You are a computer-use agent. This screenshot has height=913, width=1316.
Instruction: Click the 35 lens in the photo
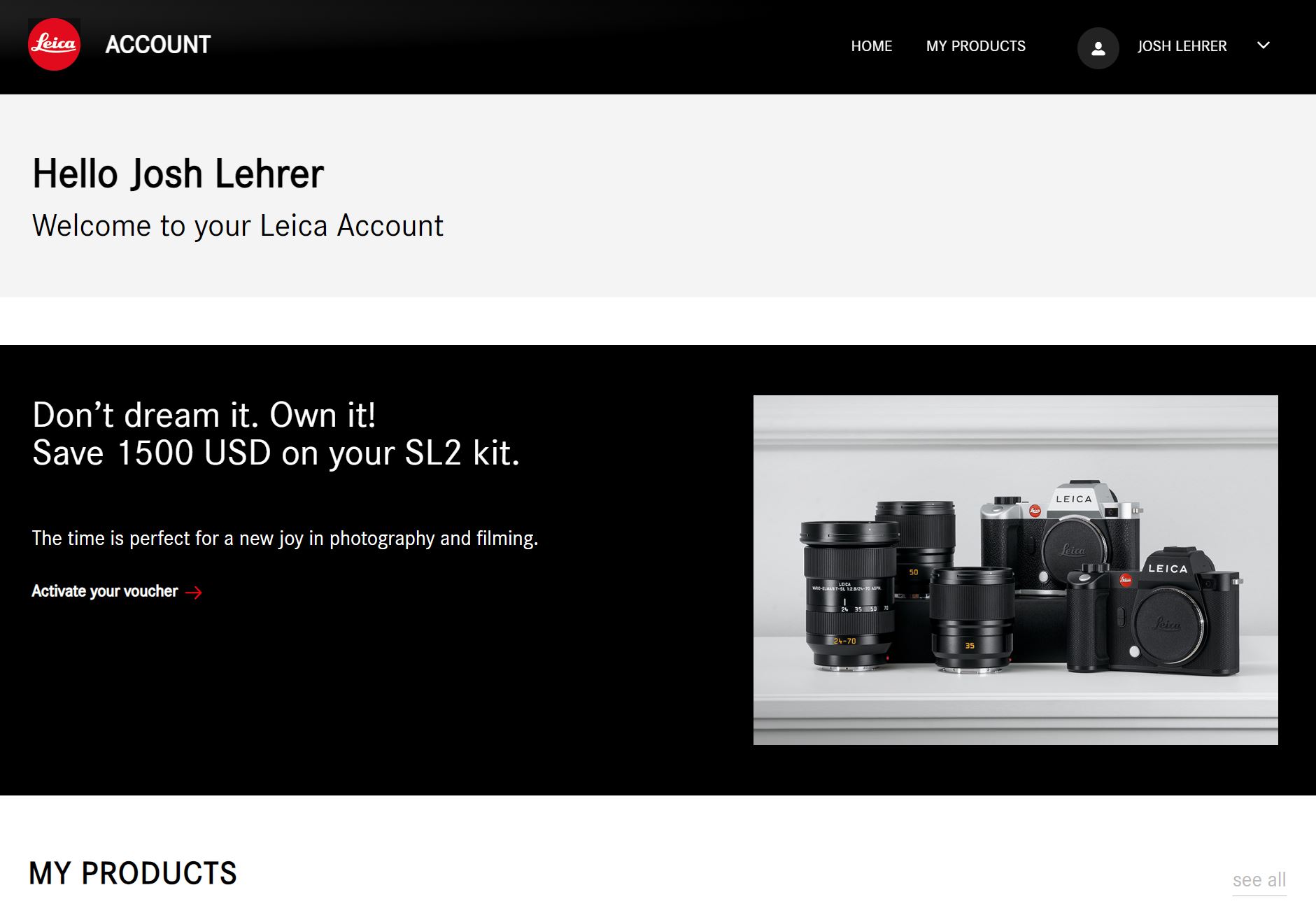click(972, 620)
